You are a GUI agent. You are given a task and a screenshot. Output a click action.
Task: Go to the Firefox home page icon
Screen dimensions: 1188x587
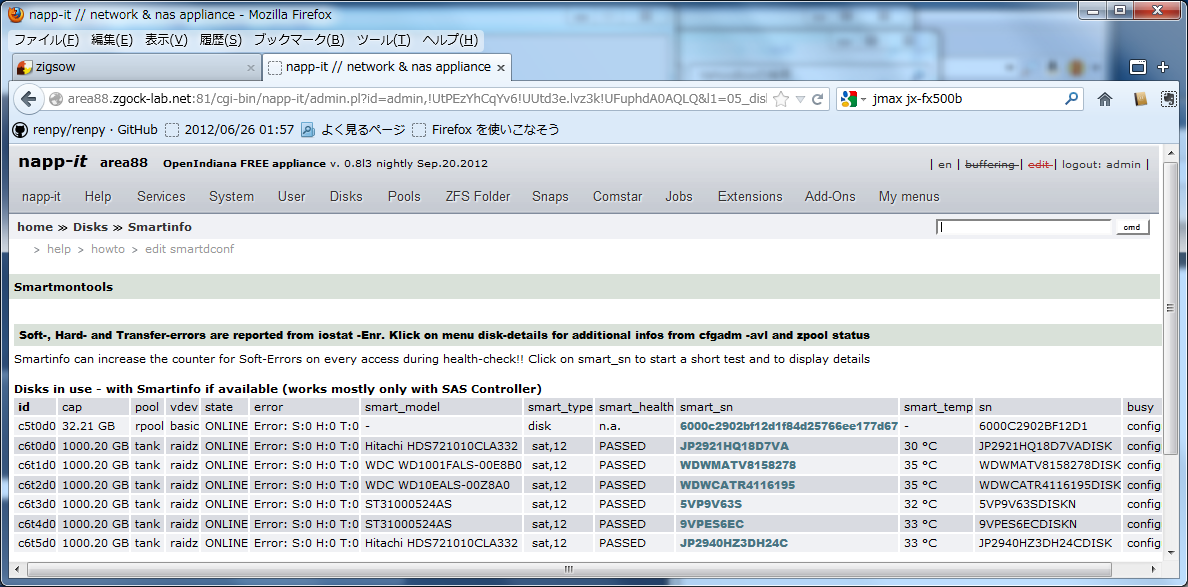coord(1105,99)
